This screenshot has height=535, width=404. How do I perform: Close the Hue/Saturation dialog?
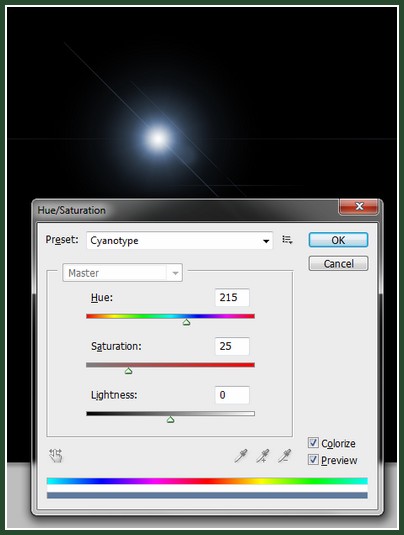pos(359,206)
